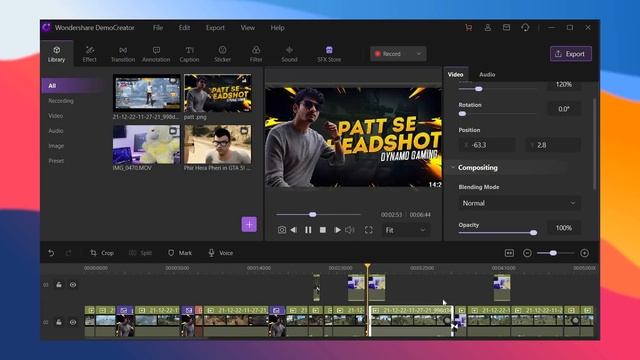Open the Fit zoom dropdown
The image size is (640, 360).
(x=405, y=230)
